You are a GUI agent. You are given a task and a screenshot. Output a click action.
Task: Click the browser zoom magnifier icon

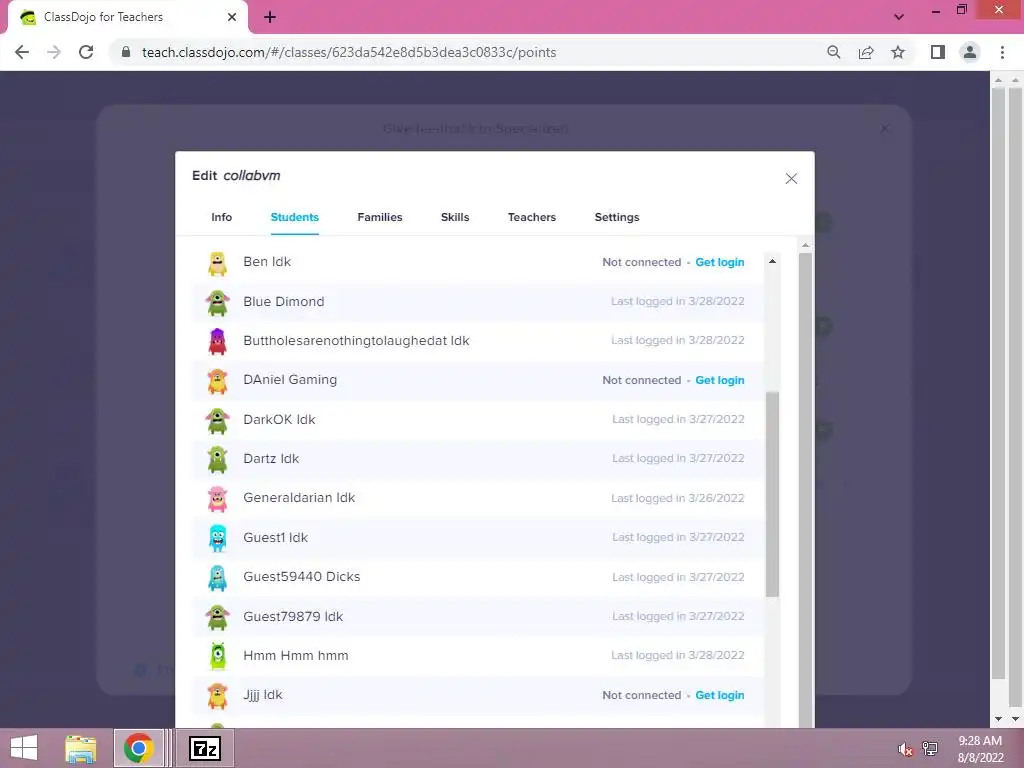834,52
